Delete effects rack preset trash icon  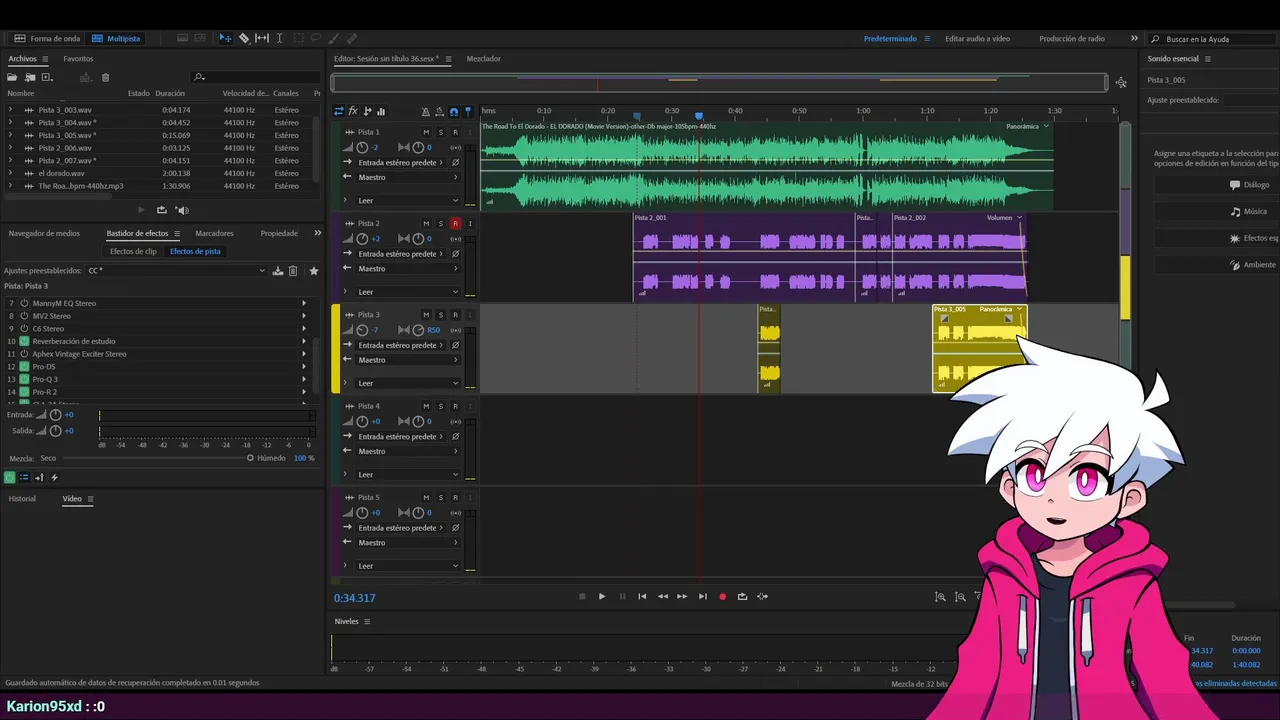[293, 270]
